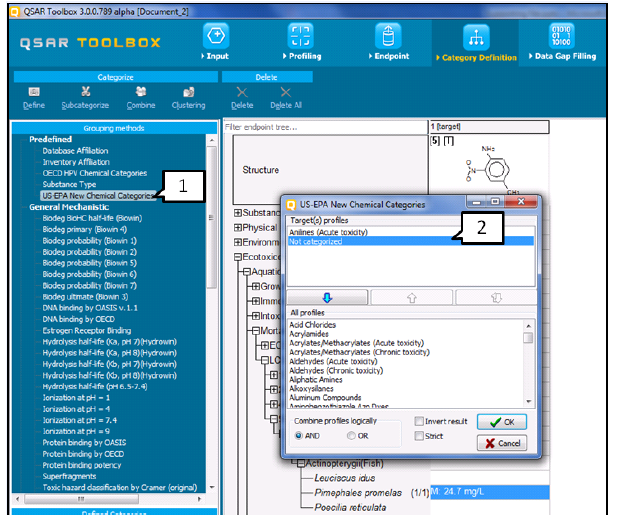Select Protein binding by OECD
Screen dimensions: 621x516
coord(83,454)
